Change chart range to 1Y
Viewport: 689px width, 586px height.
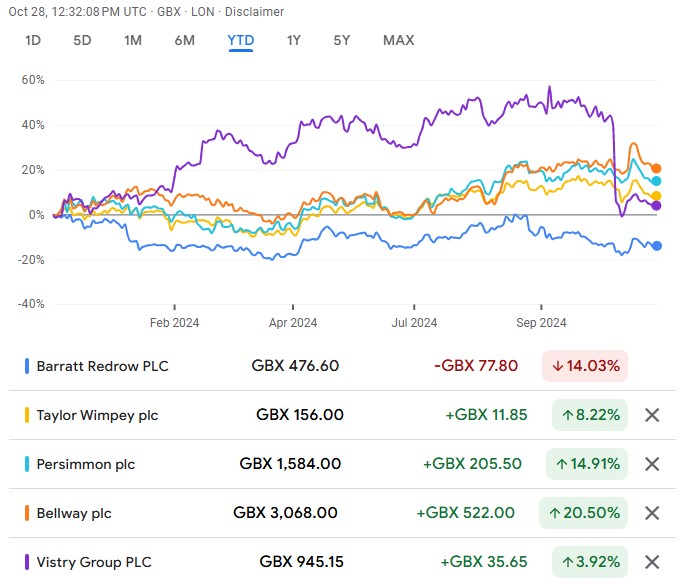coord(293,41)
